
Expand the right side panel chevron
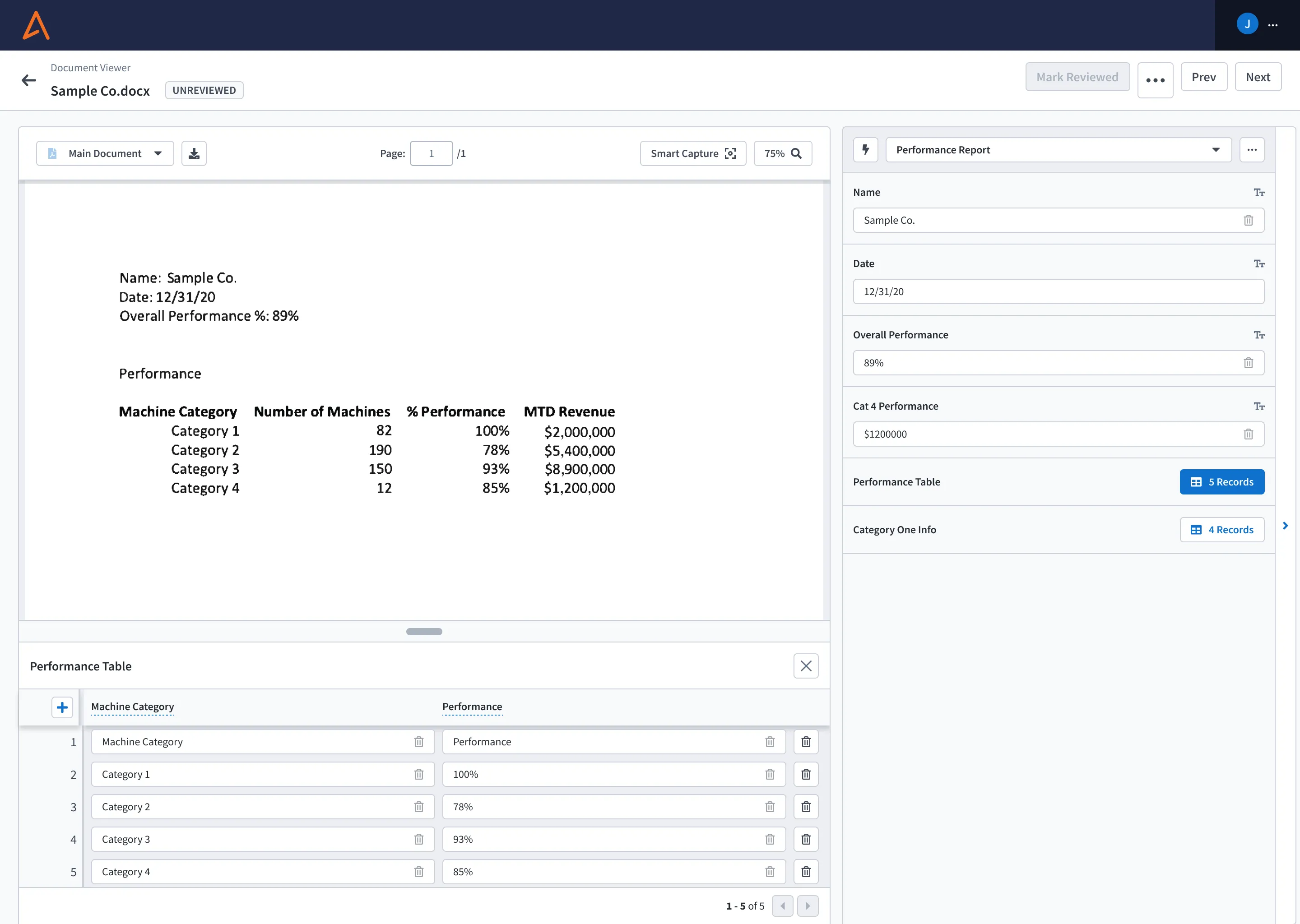1285,526
